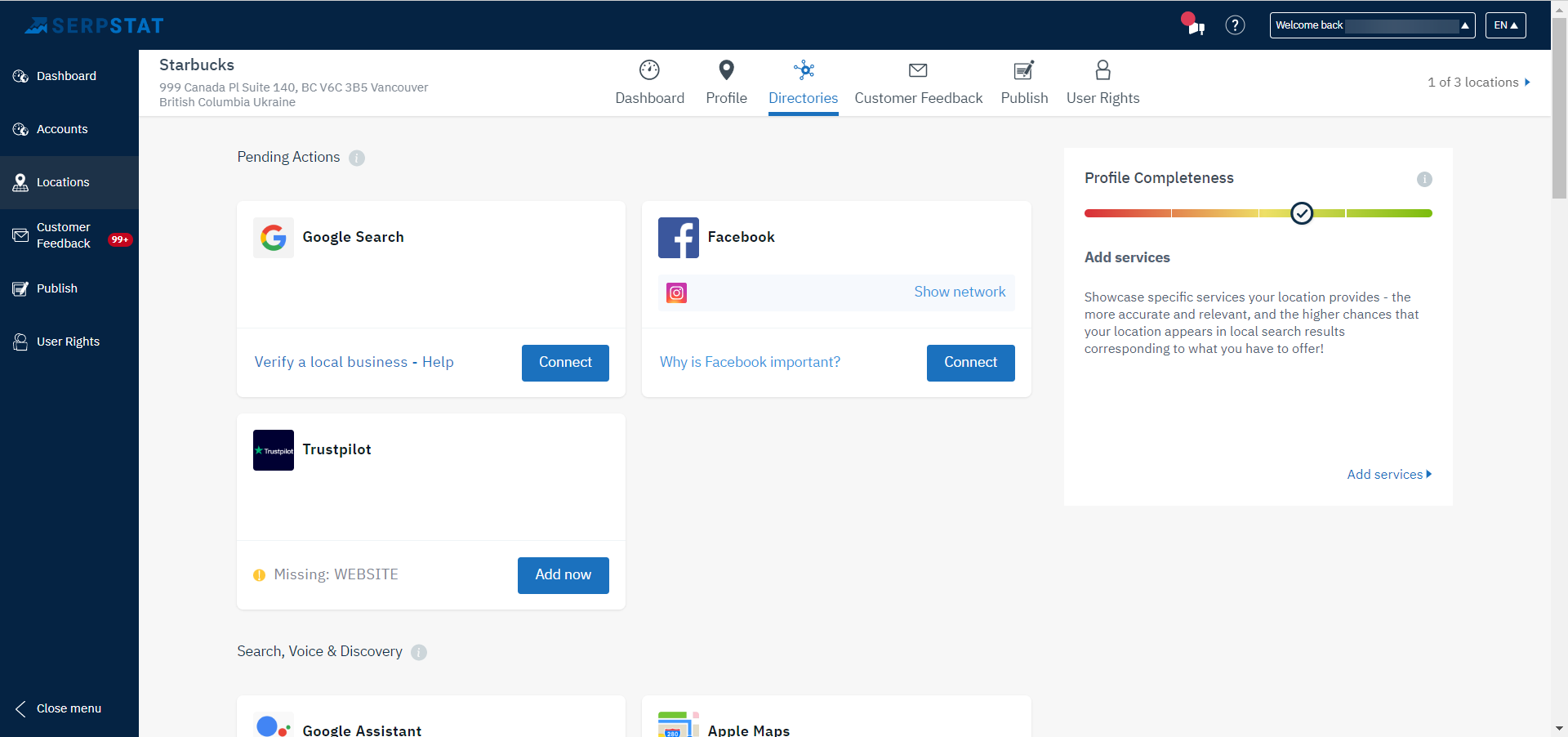Click the top Dashboard gauge icon
Image resolution: width=1568 pixels, height=737 pixels.
coord(649,70)
